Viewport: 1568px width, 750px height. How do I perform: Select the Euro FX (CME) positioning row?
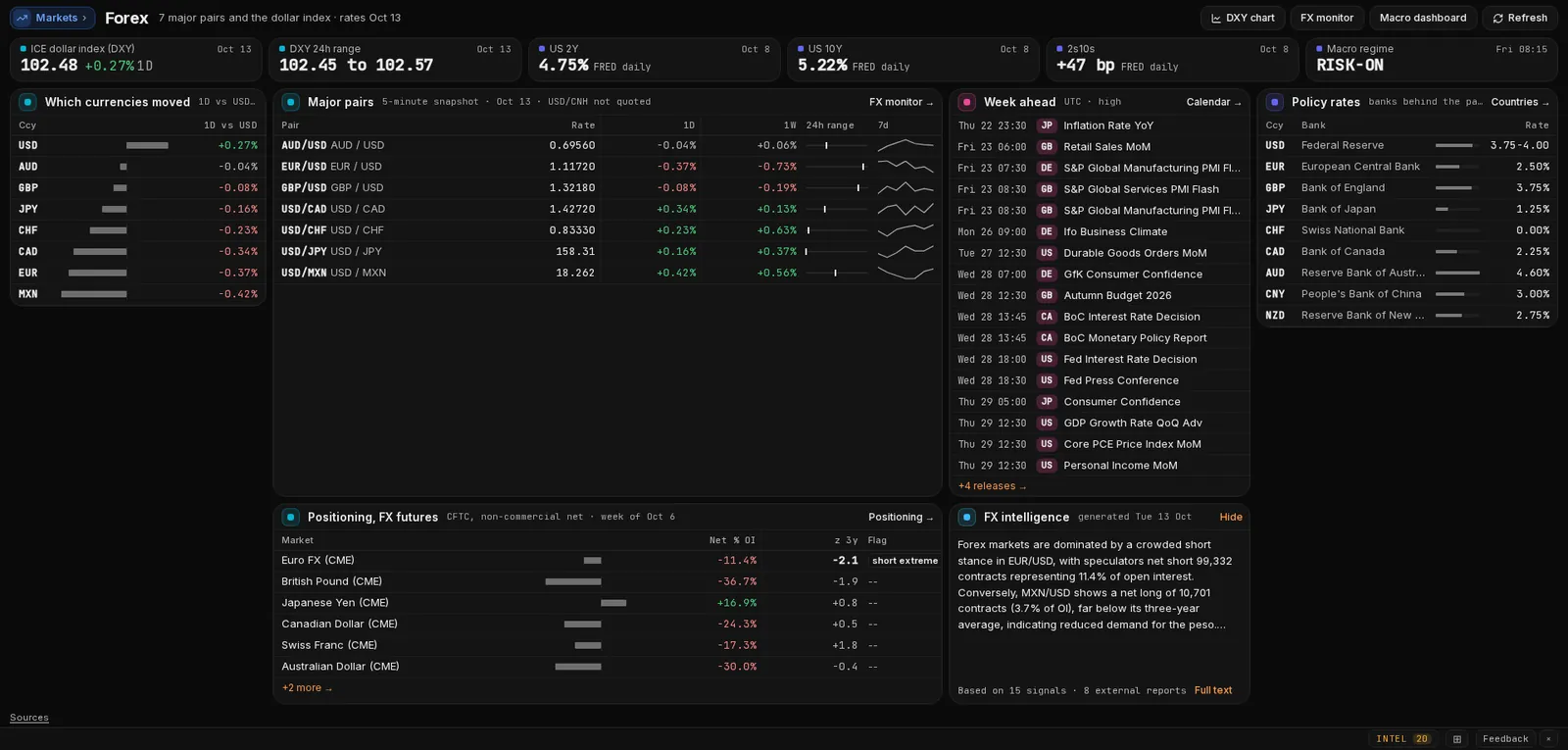pyautogui.click(x=608, y=561)
